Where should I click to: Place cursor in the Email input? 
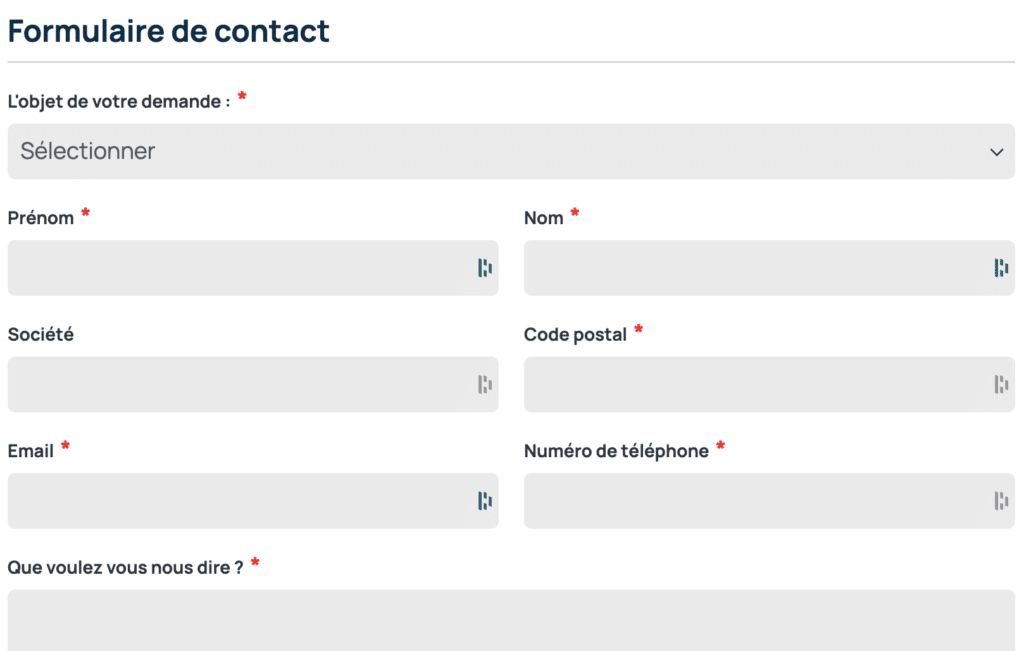coord(240,501)
